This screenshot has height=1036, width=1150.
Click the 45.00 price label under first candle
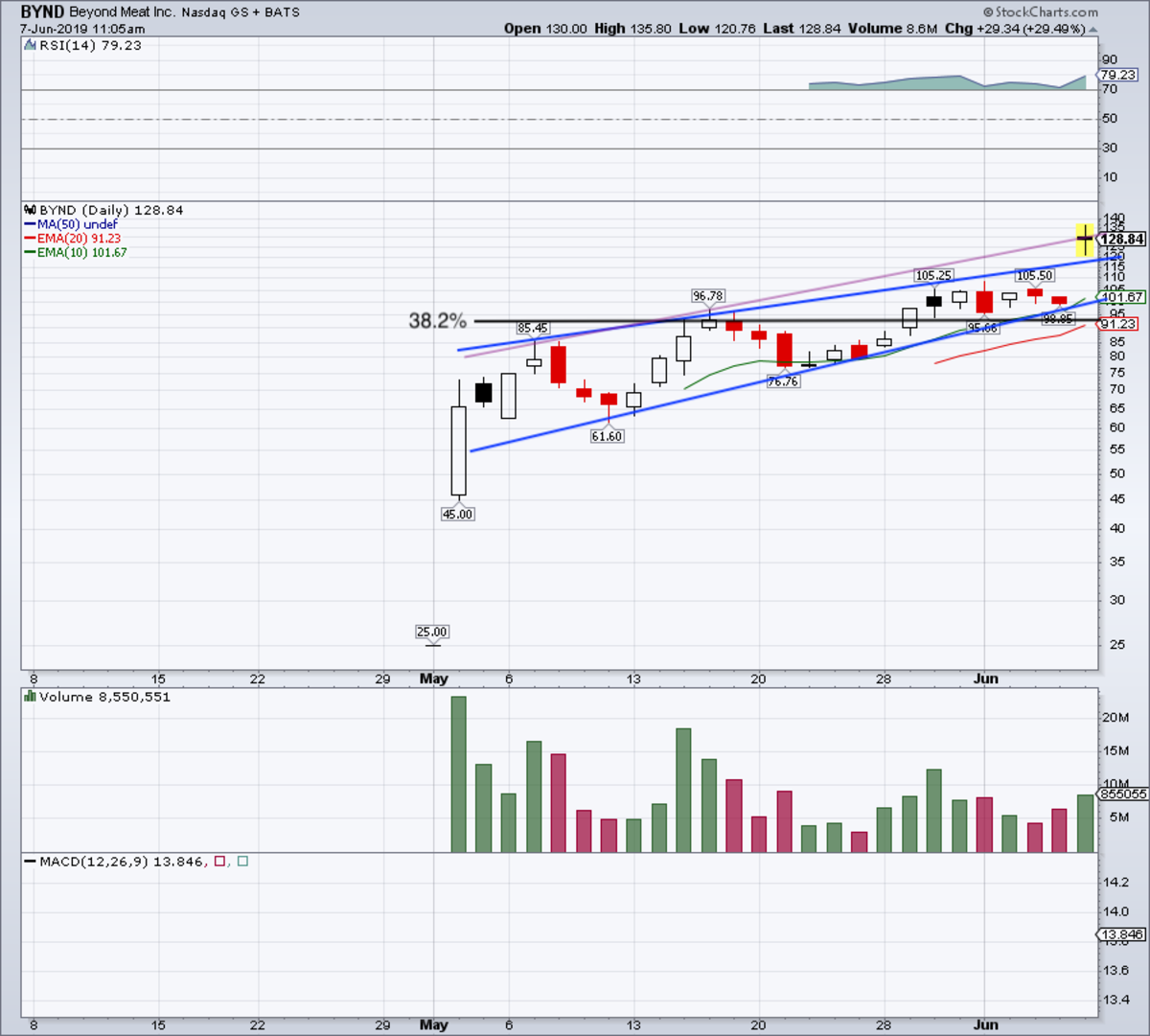click(457, 514)
